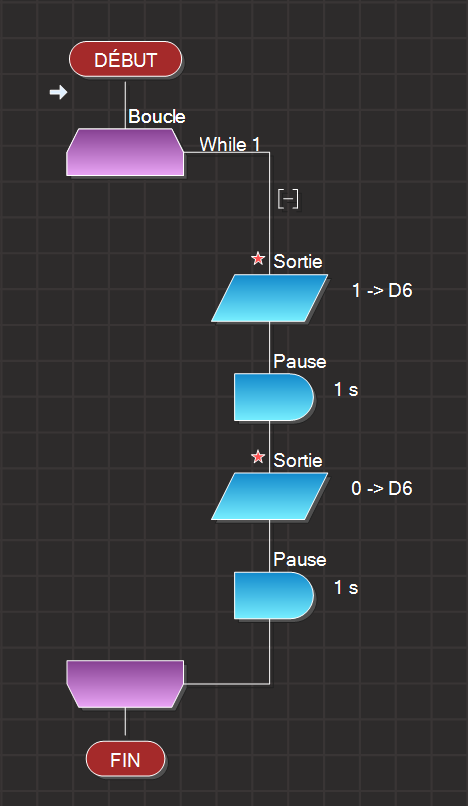The height and width of the screenshot is (806, 468).
Task: Click the While 1 condition label
Action: pyautogui.click(x=230, y=144)
